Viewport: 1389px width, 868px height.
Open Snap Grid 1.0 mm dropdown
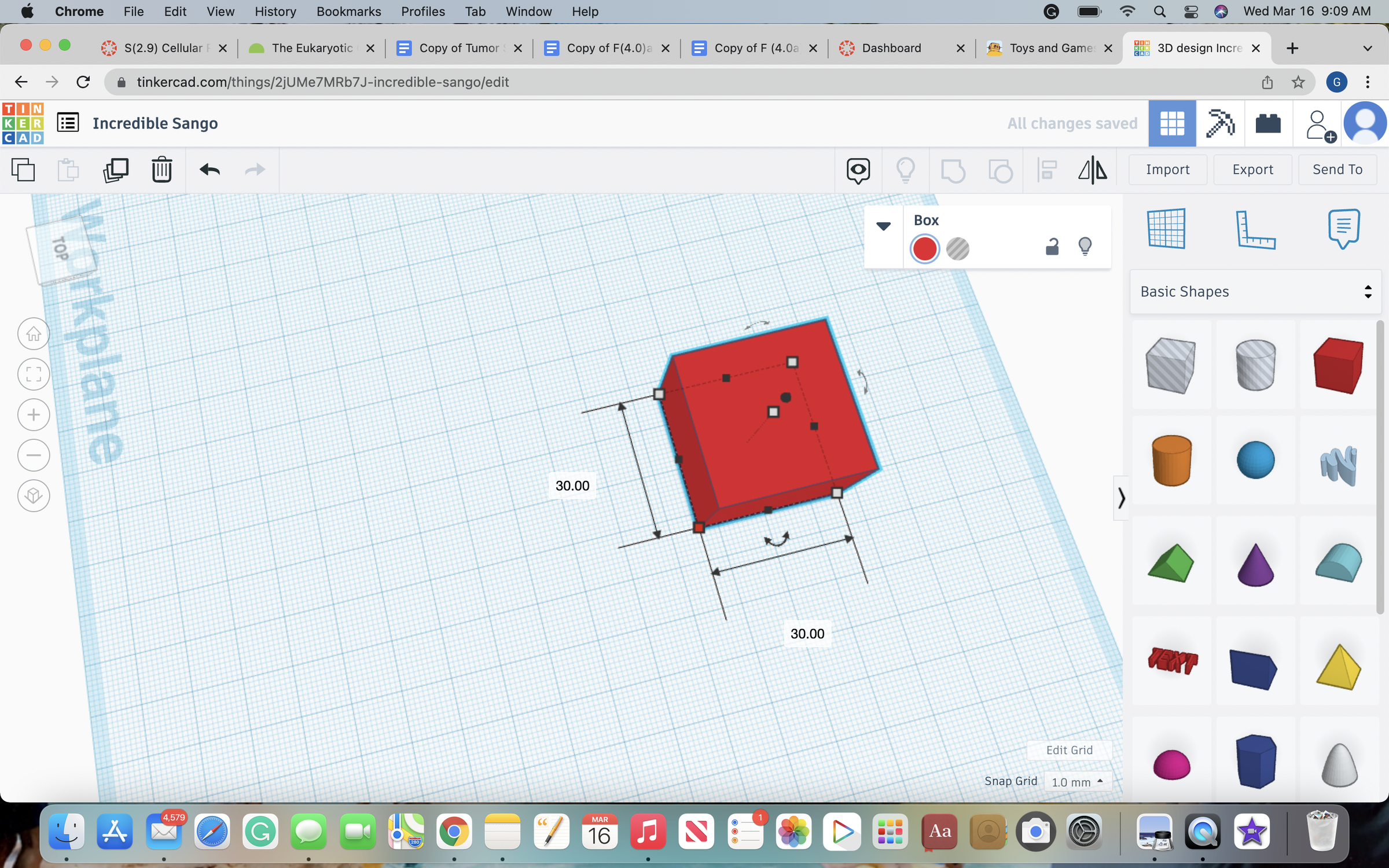[1078, 782]
